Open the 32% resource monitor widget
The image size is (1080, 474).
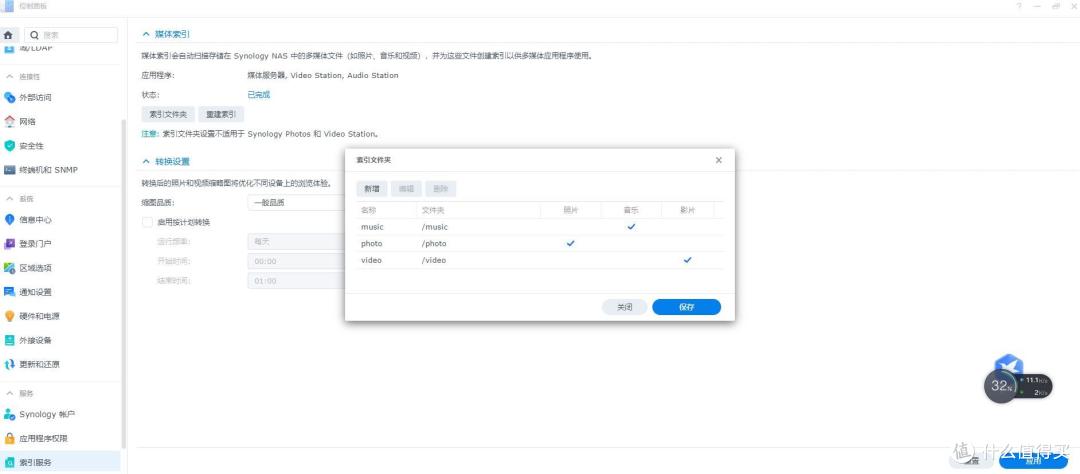(1000, 387)
